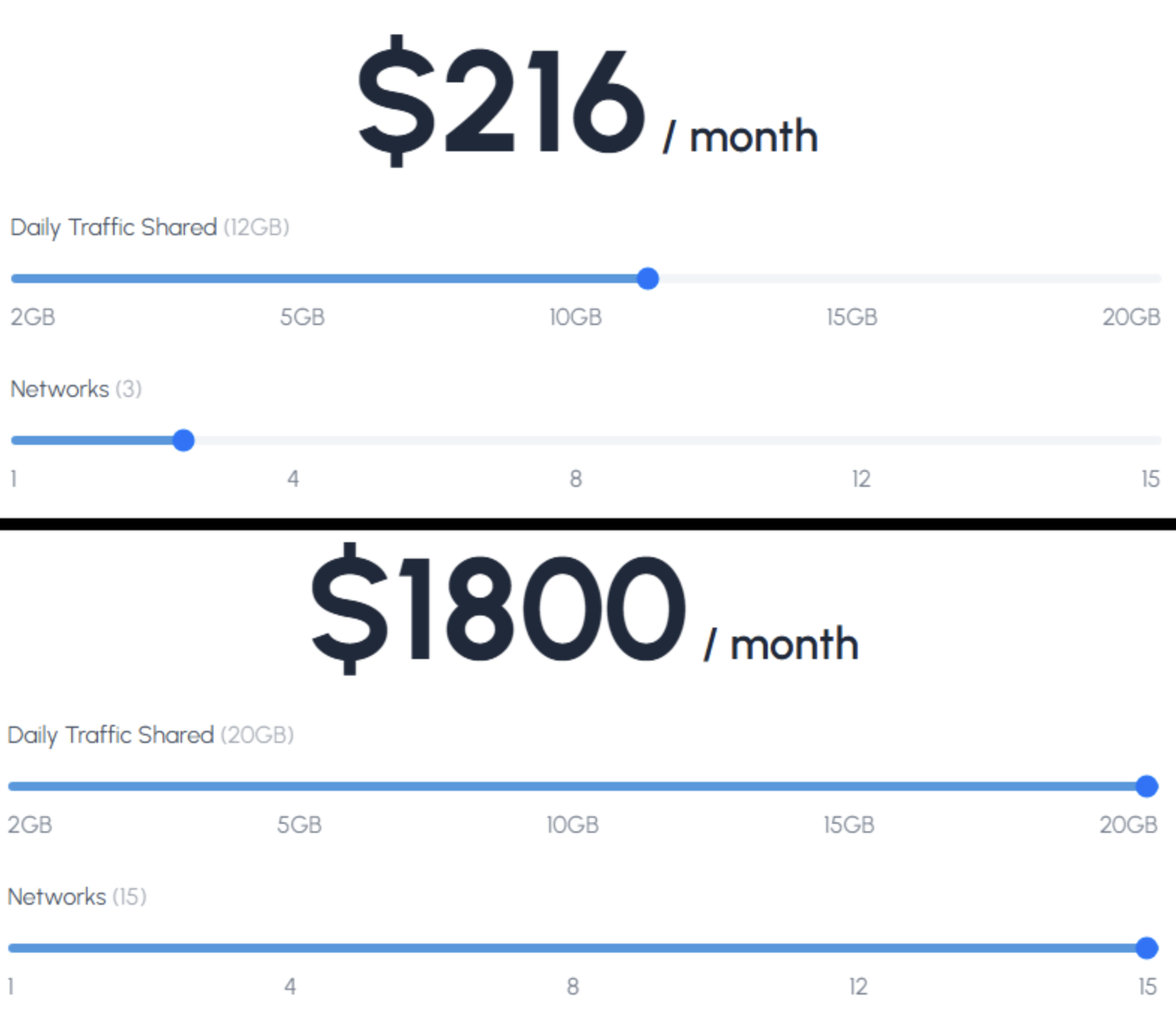Screen dimensions: 1176x1035
Task: Click the Networks slider handle set to 3
Action: point(184,440)
